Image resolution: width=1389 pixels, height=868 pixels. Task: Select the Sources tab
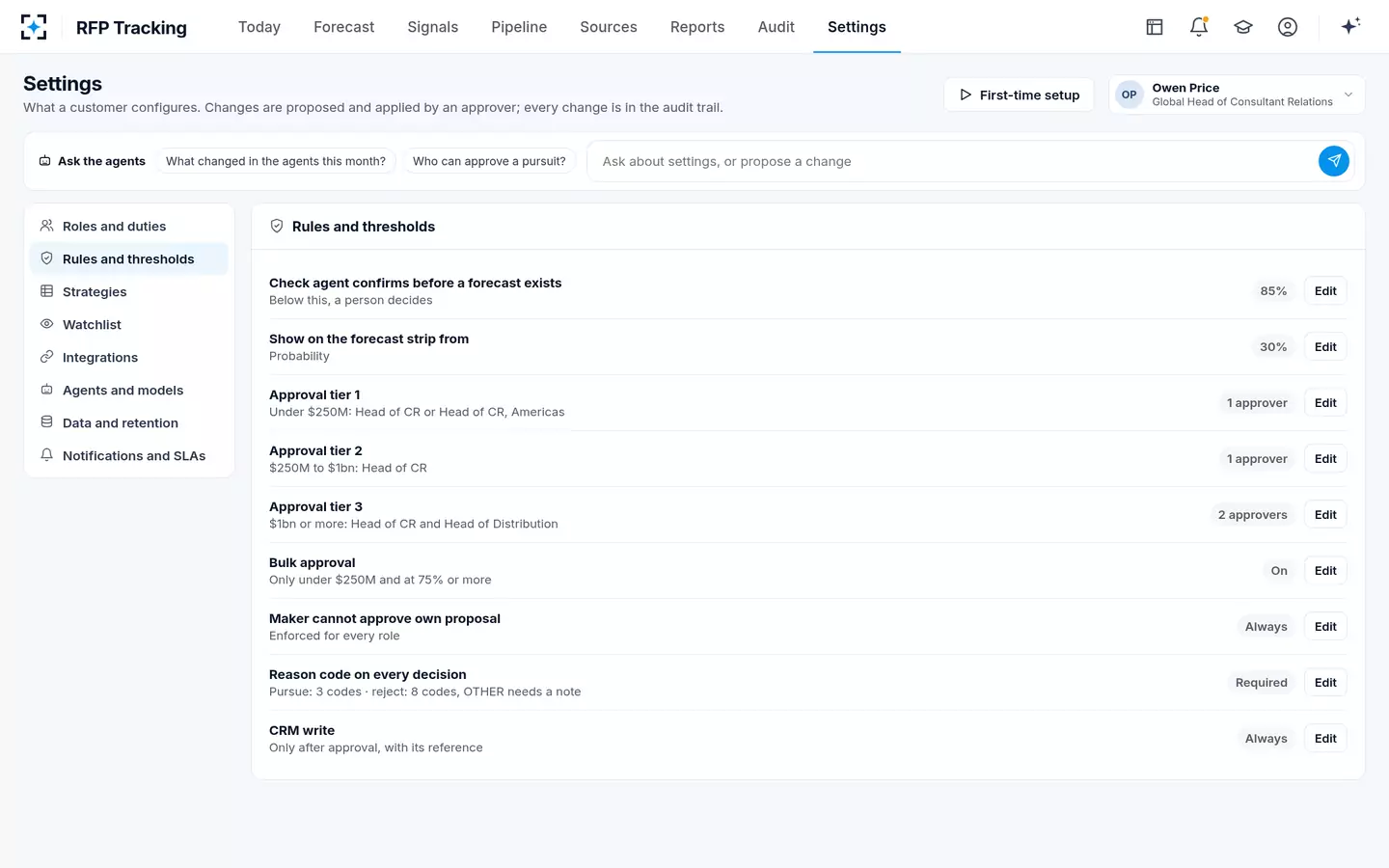click(609, 27)
